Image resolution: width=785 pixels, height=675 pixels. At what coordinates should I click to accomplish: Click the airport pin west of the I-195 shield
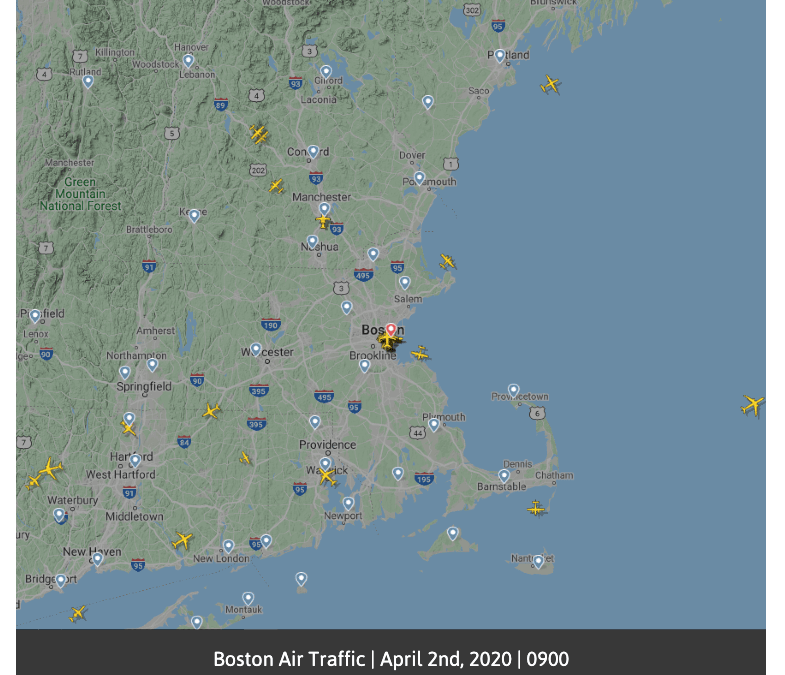tap(398, 473)
